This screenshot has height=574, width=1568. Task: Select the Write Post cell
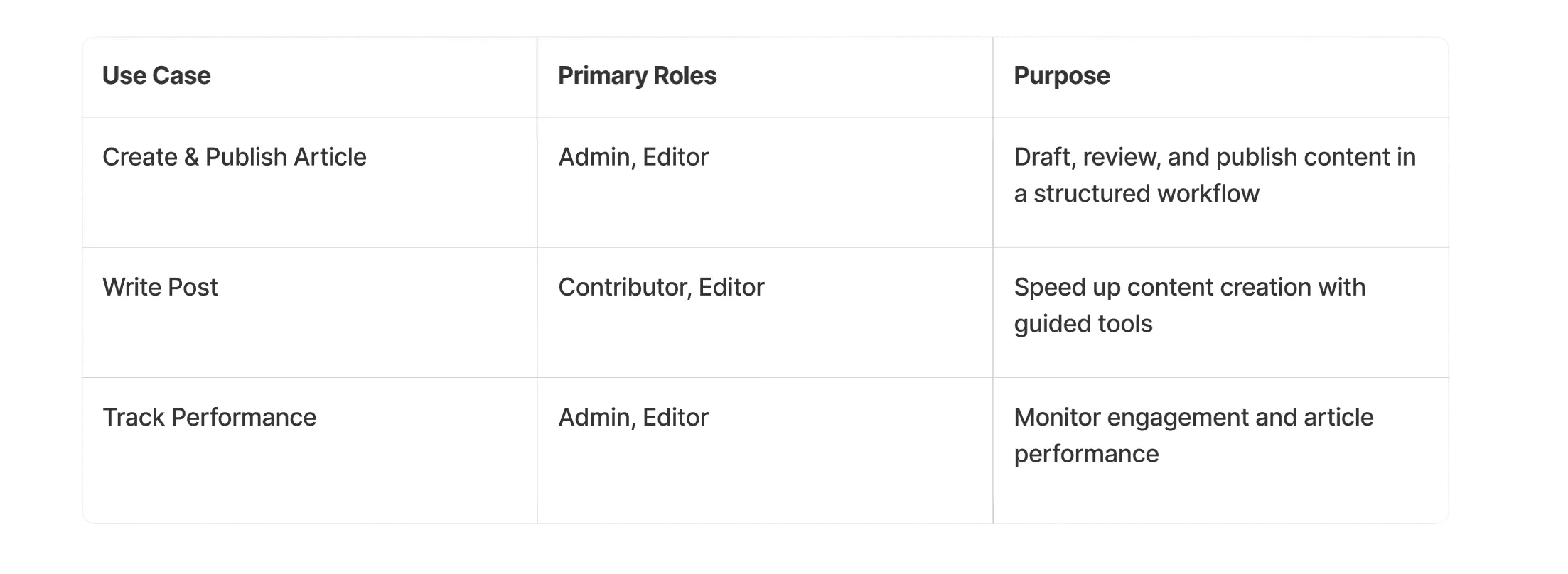pyautogui.click(x=160, y=287)
